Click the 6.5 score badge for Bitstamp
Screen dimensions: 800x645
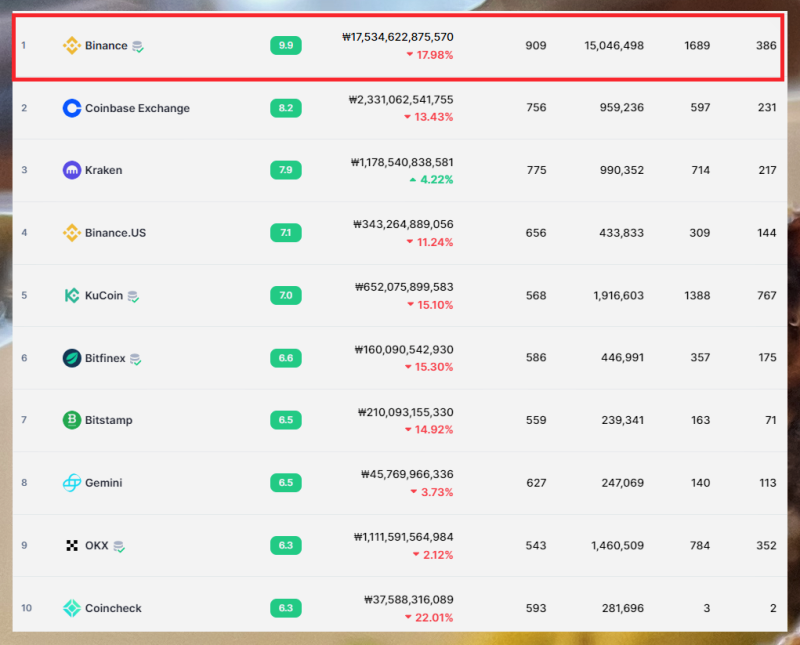(x=286, y=420)
